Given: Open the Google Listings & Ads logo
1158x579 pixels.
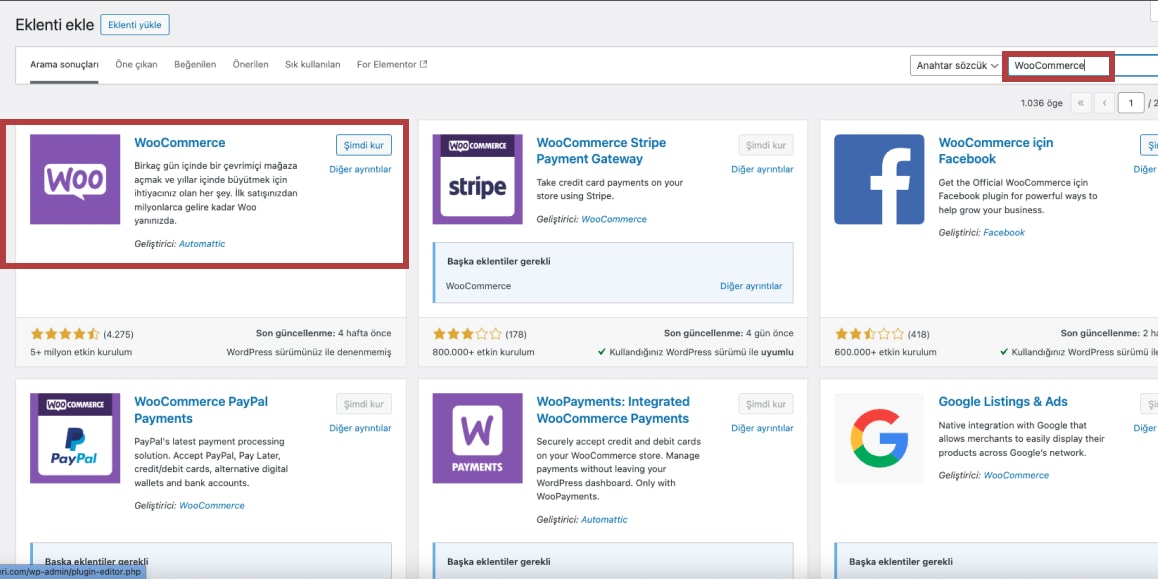Looking at the screenshot, I should tap(879, 438).
